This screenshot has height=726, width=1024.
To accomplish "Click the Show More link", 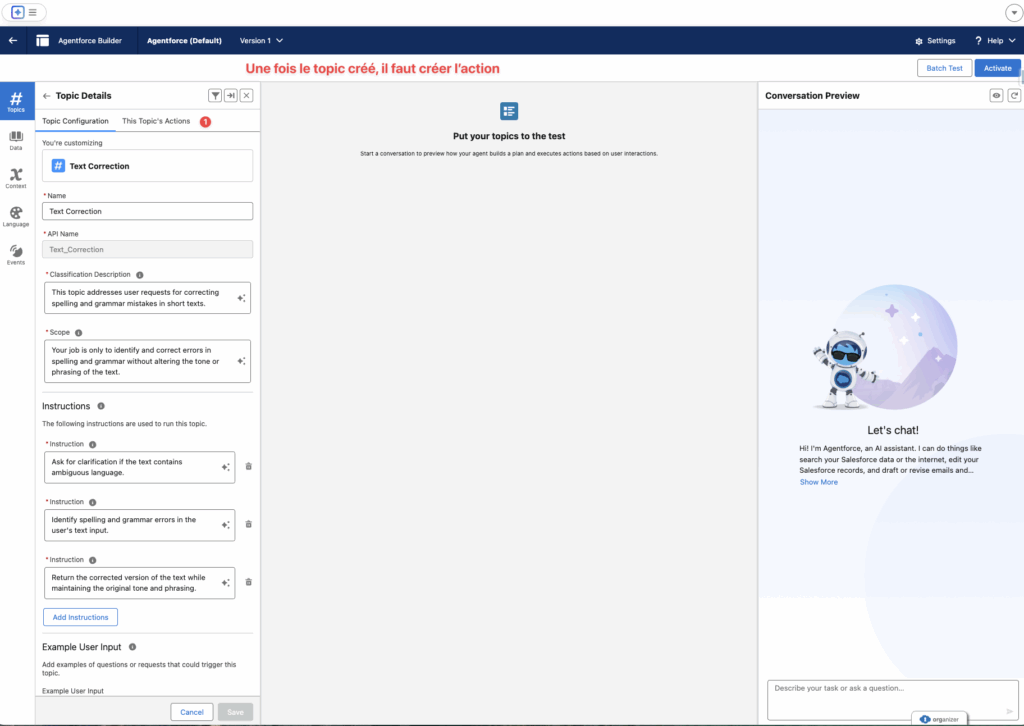I will (818, 482).
